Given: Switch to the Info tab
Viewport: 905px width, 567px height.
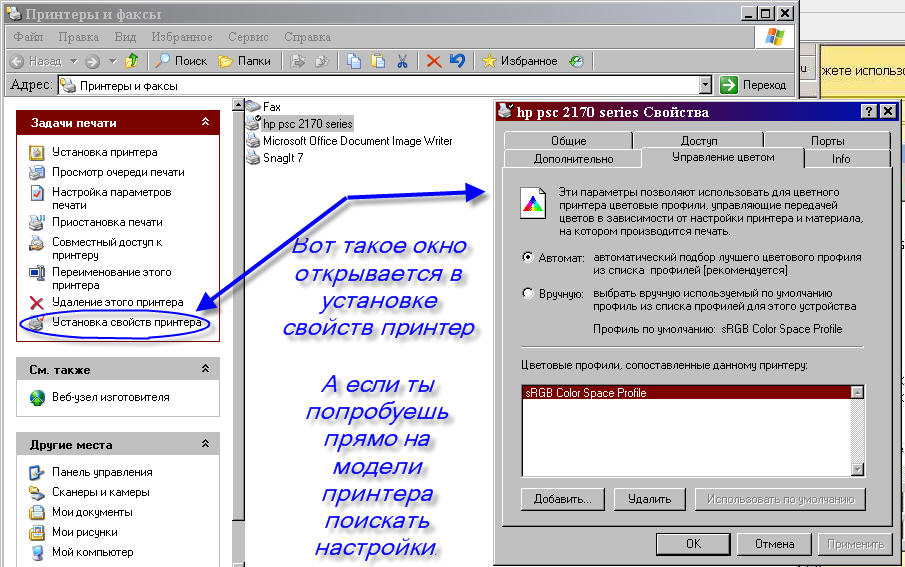Looking at the screenshot, I should 841,159.
